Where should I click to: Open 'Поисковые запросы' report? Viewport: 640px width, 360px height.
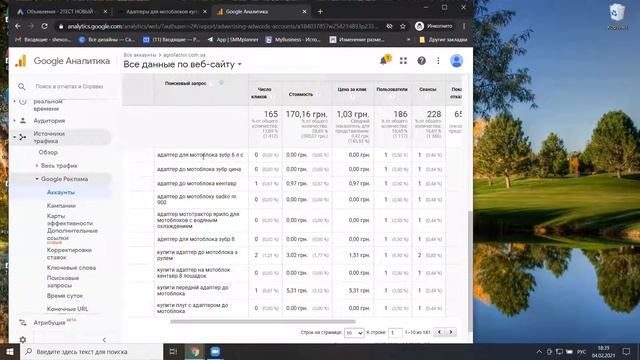coord(63,281)
